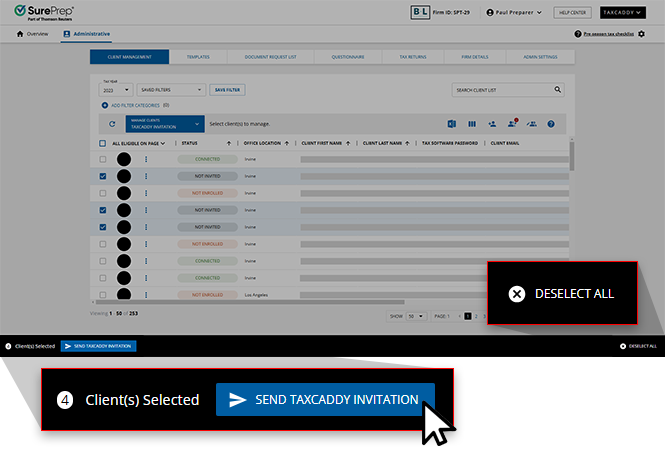Screen dimensions: 665x459
Task: Click the BL firm logo
Action: click(420, 12)
